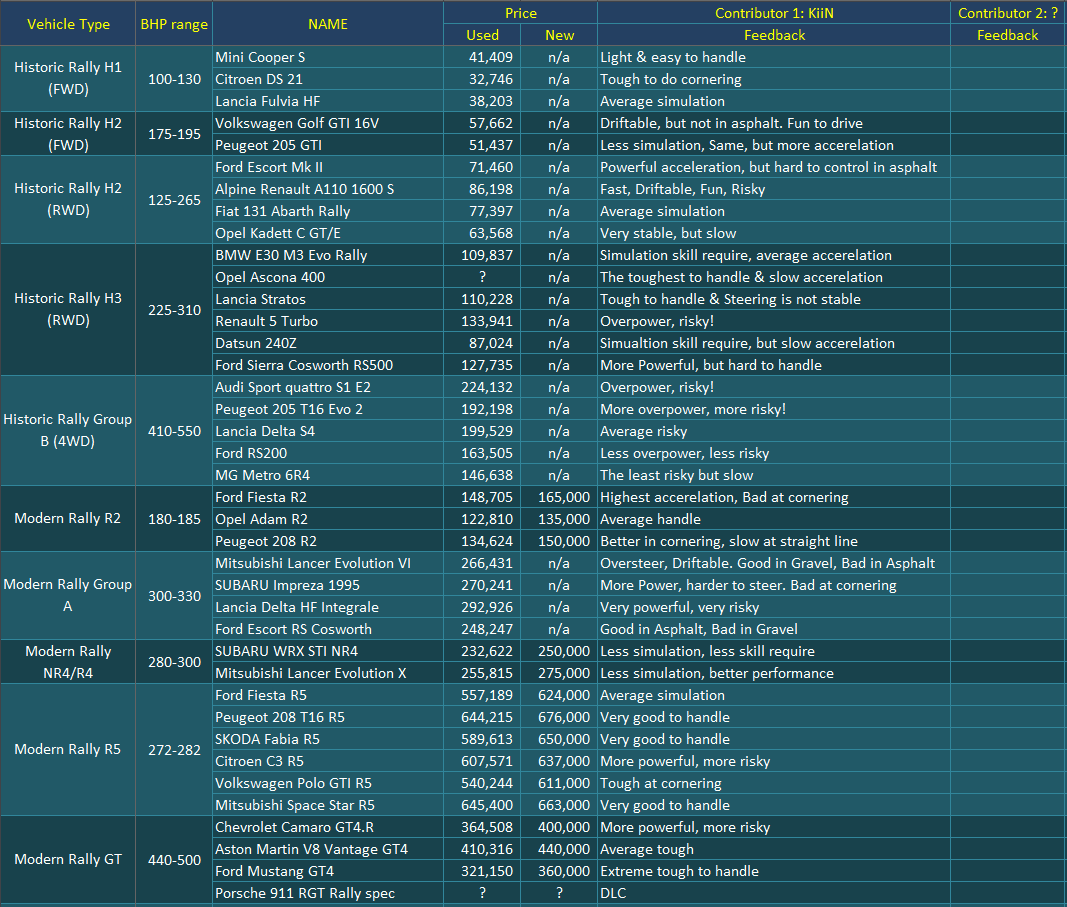The image size is (1067, 907).
Task: Select the 'Porsche 911 RGT Rally spec' cell
Action: coord(327,893)
